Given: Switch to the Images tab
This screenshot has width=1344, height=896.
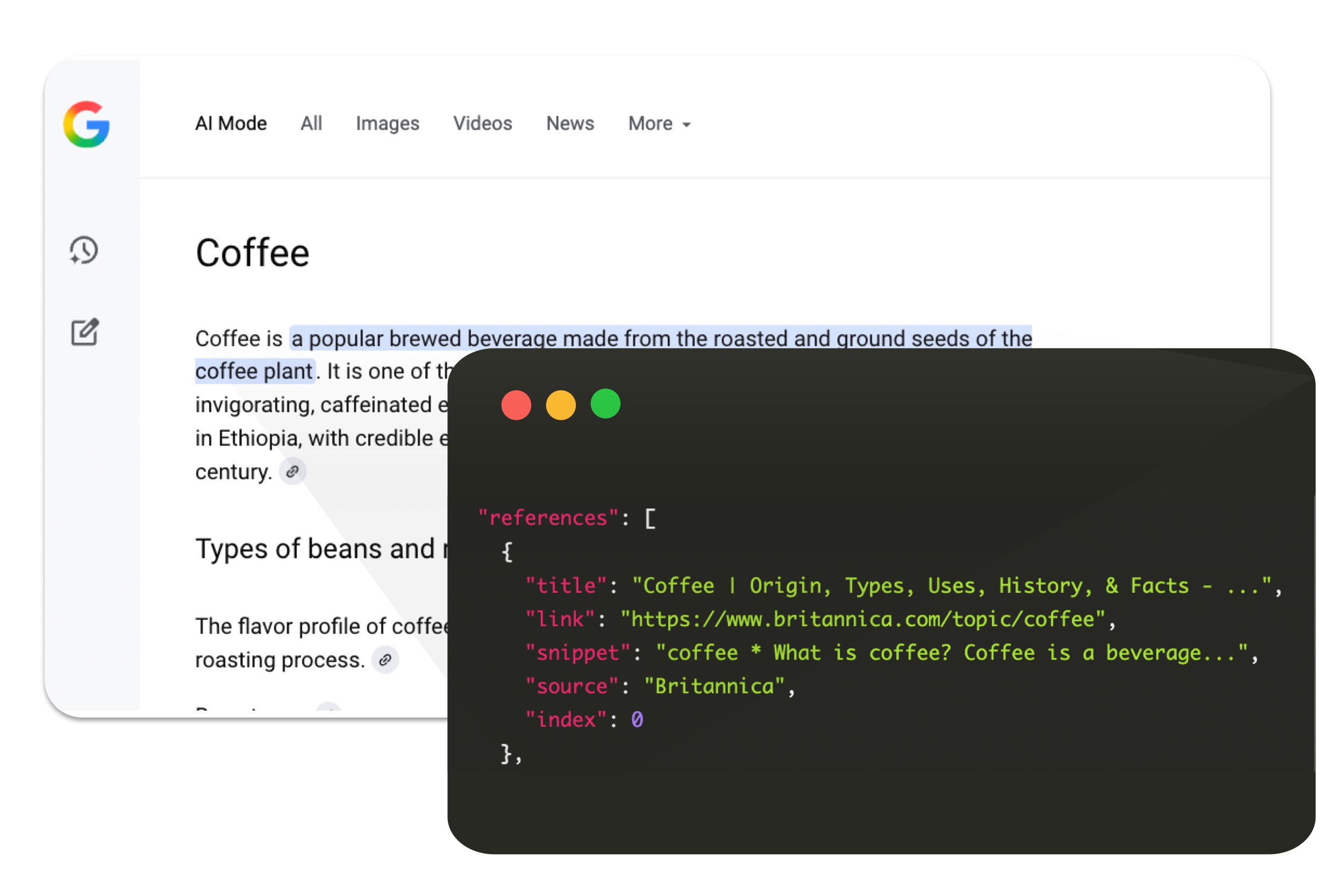Looking at the screenshot, I should 388,124.
